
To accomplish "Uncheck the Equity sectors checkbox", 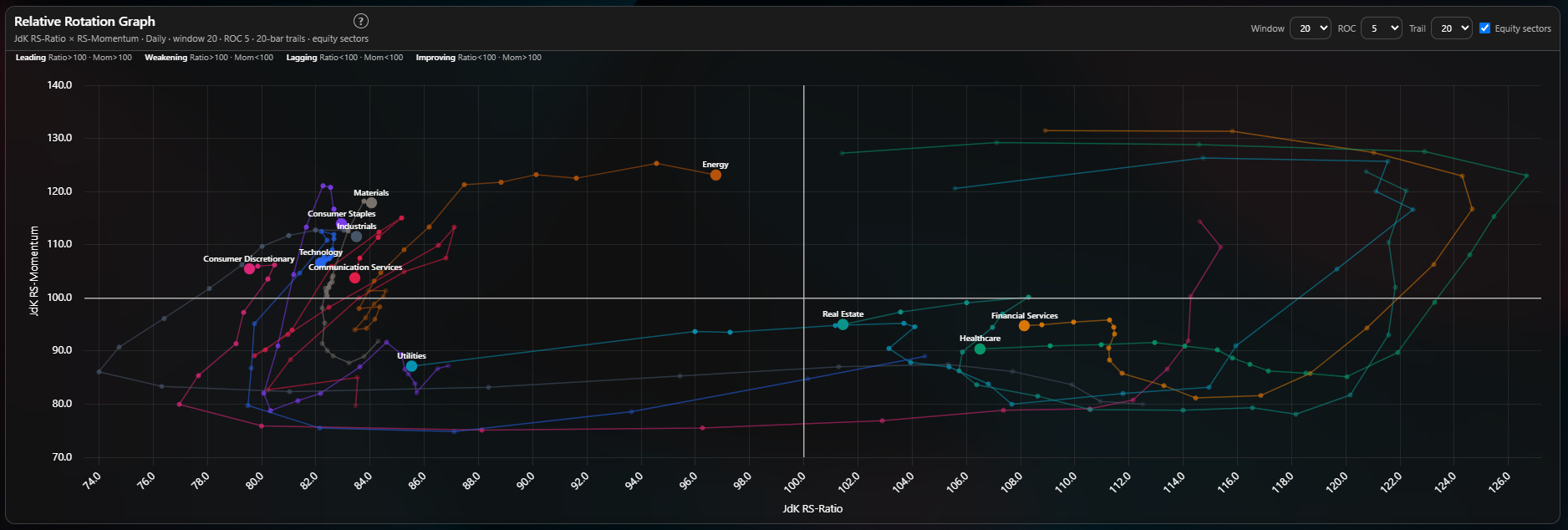I will click(1484, 28).
